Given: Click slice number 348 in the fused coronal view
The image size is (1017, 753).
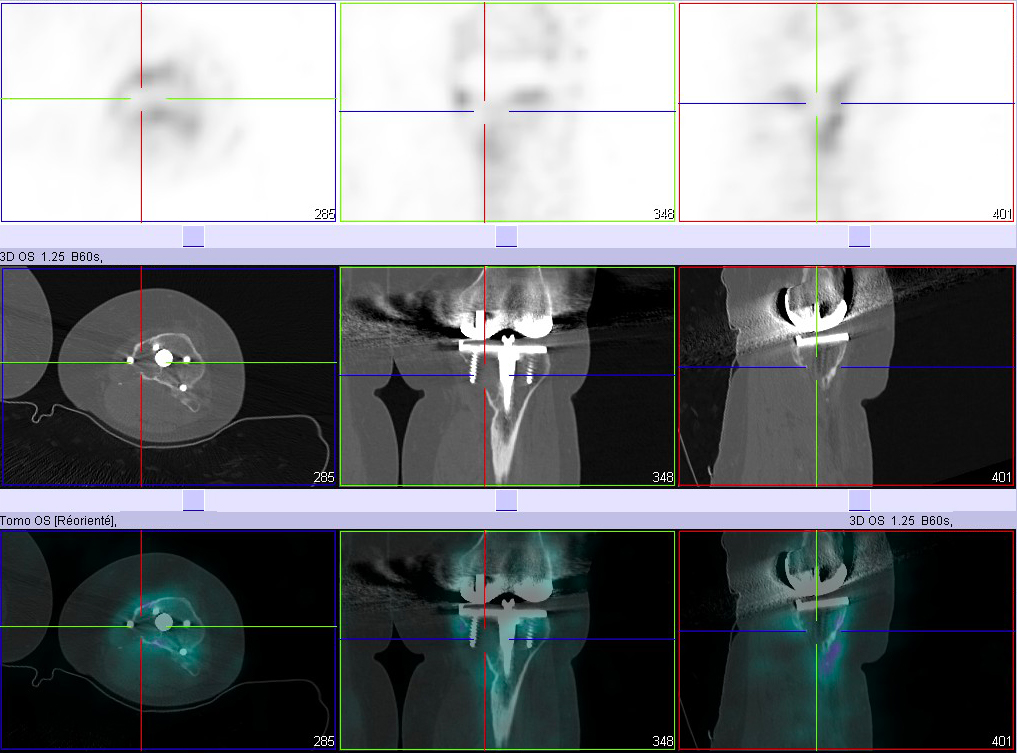Looking at the screenshot, I should click(x=663, y=741).
